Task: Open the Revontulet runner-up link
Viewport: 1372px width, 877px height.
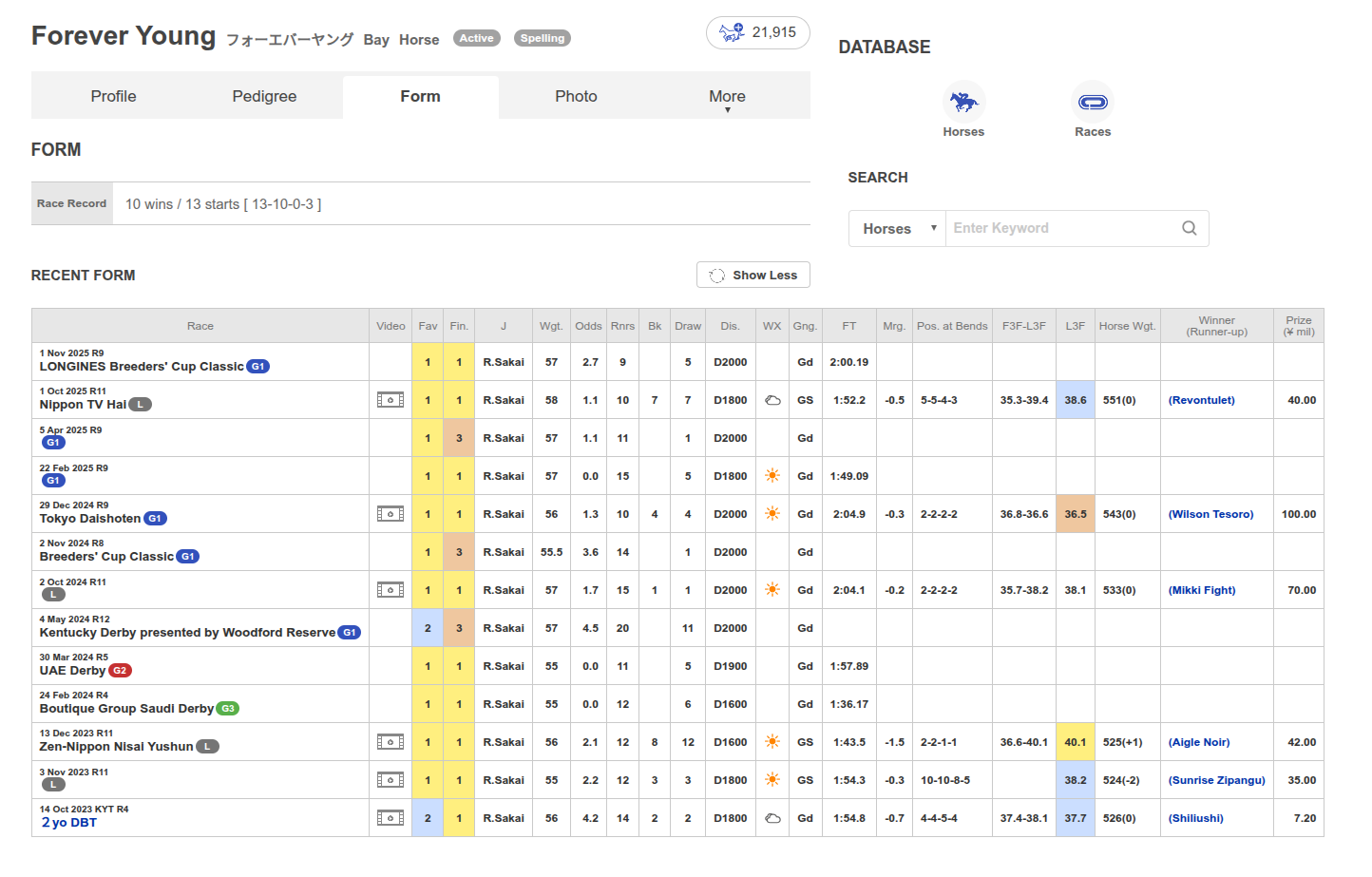Action: pos(1202,400)
